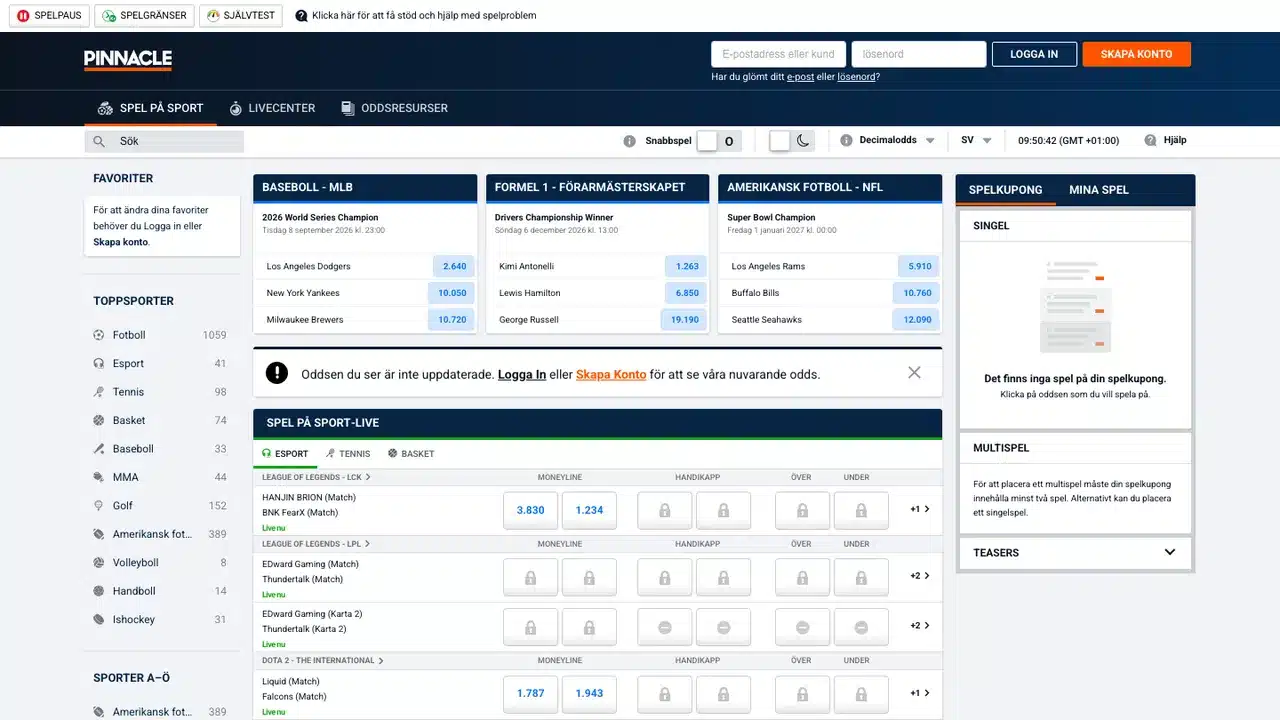This screenshot has width=1280, height=720.
Task: Click the Självtest button
Action: tap(241, 16)
